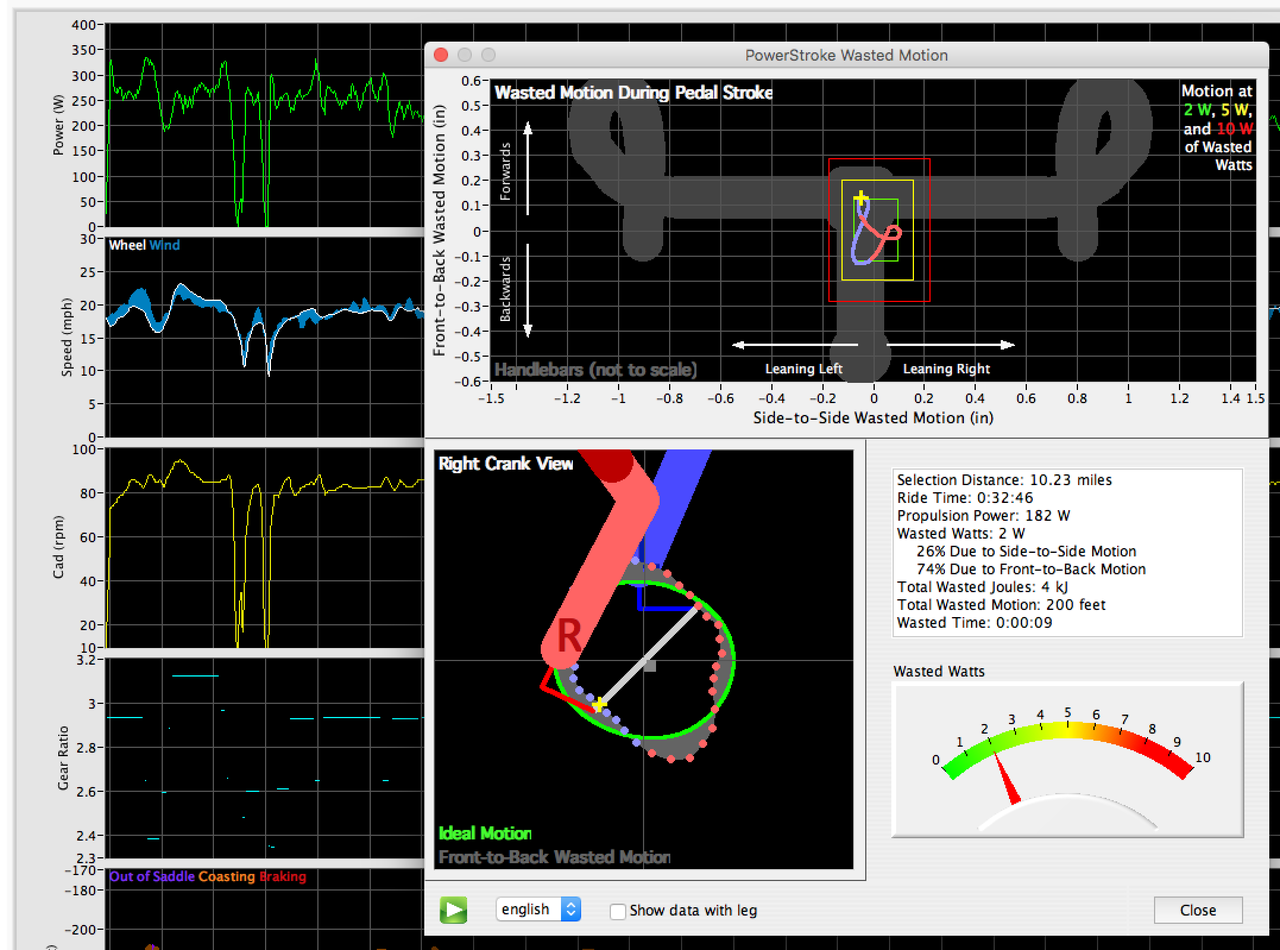Viewport: 1280px width, 950px height.
Task: Enable the Show data with leg checkbox
Action: click(618, 911)
